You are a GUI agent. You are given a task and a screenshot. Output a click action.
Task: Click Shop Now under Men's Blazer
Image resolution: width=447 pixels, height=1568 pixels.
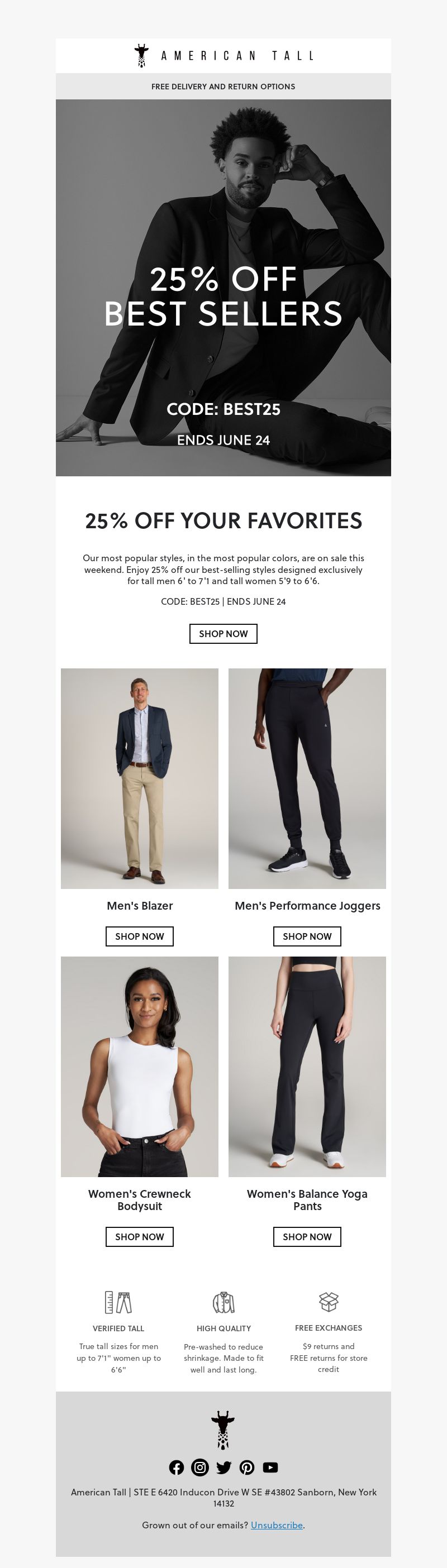point(140,936)
